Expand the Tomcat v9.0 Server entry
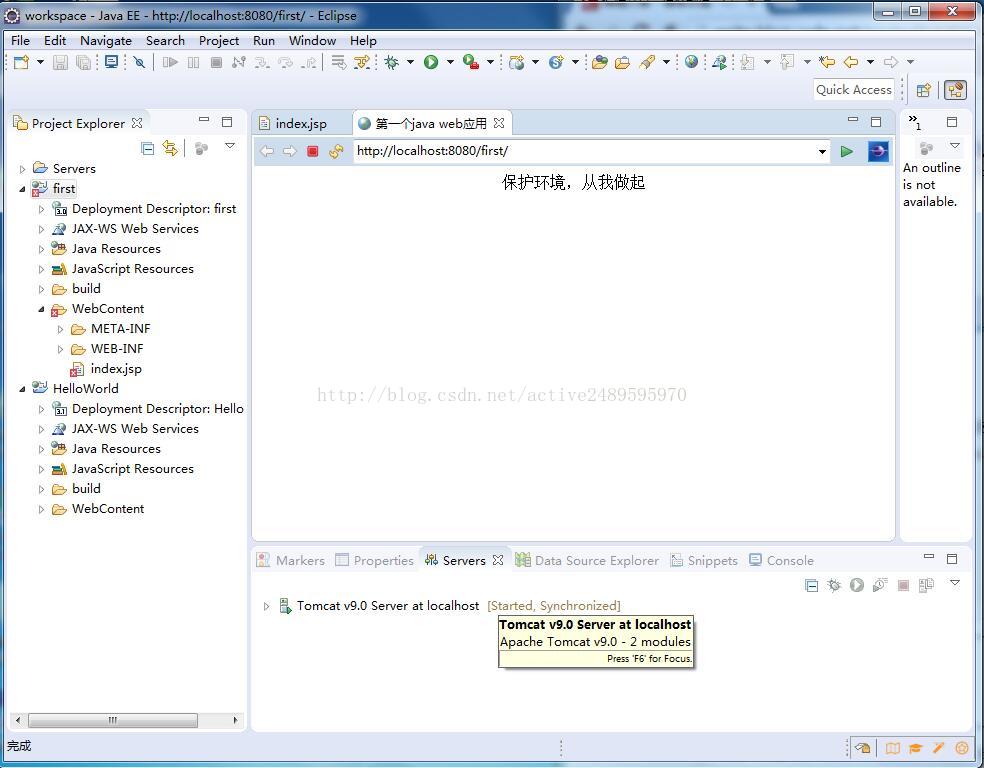984x768 pixels. [x=266, y=606]
